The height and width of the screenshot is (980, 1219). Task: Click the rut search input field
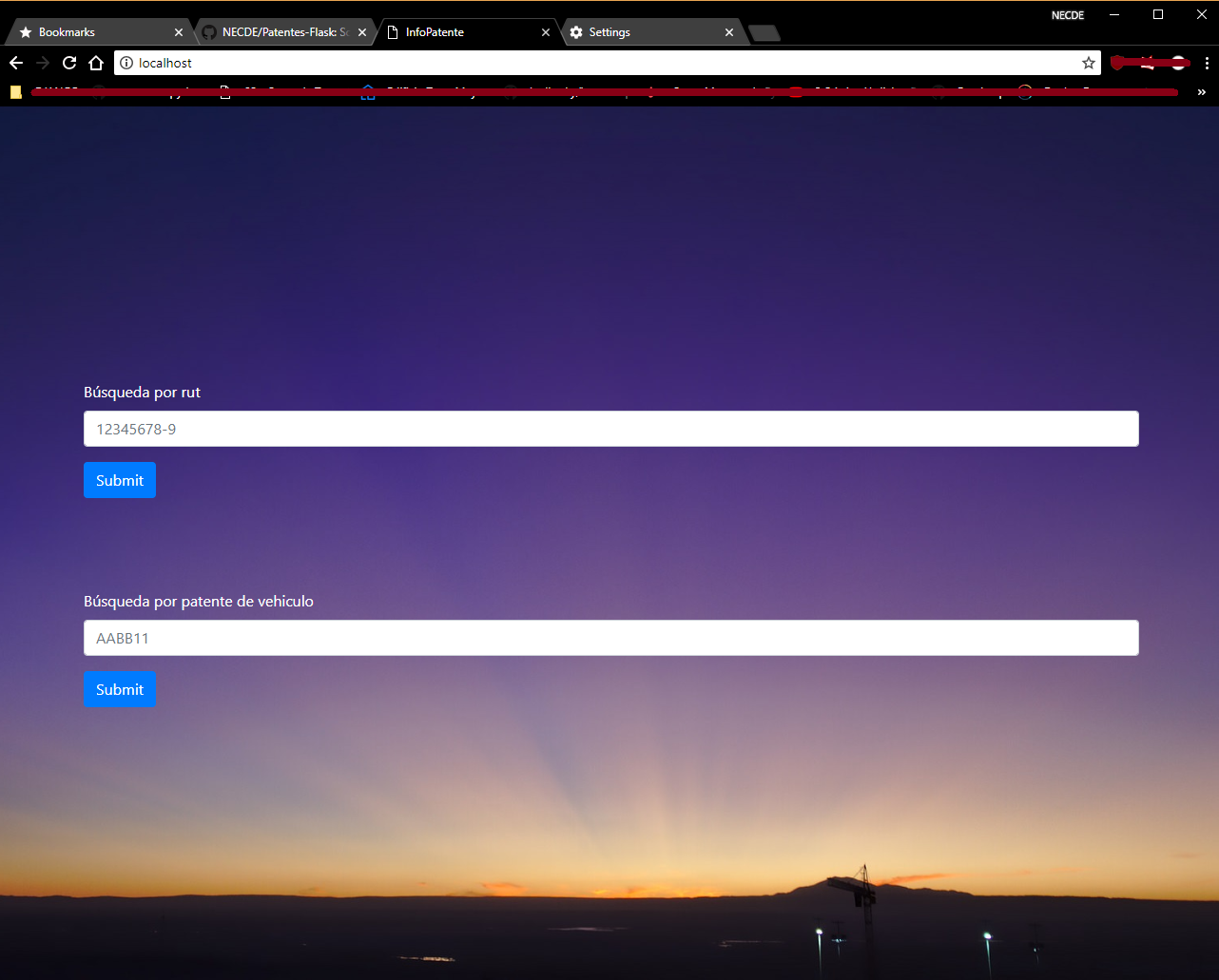point(611,429)
